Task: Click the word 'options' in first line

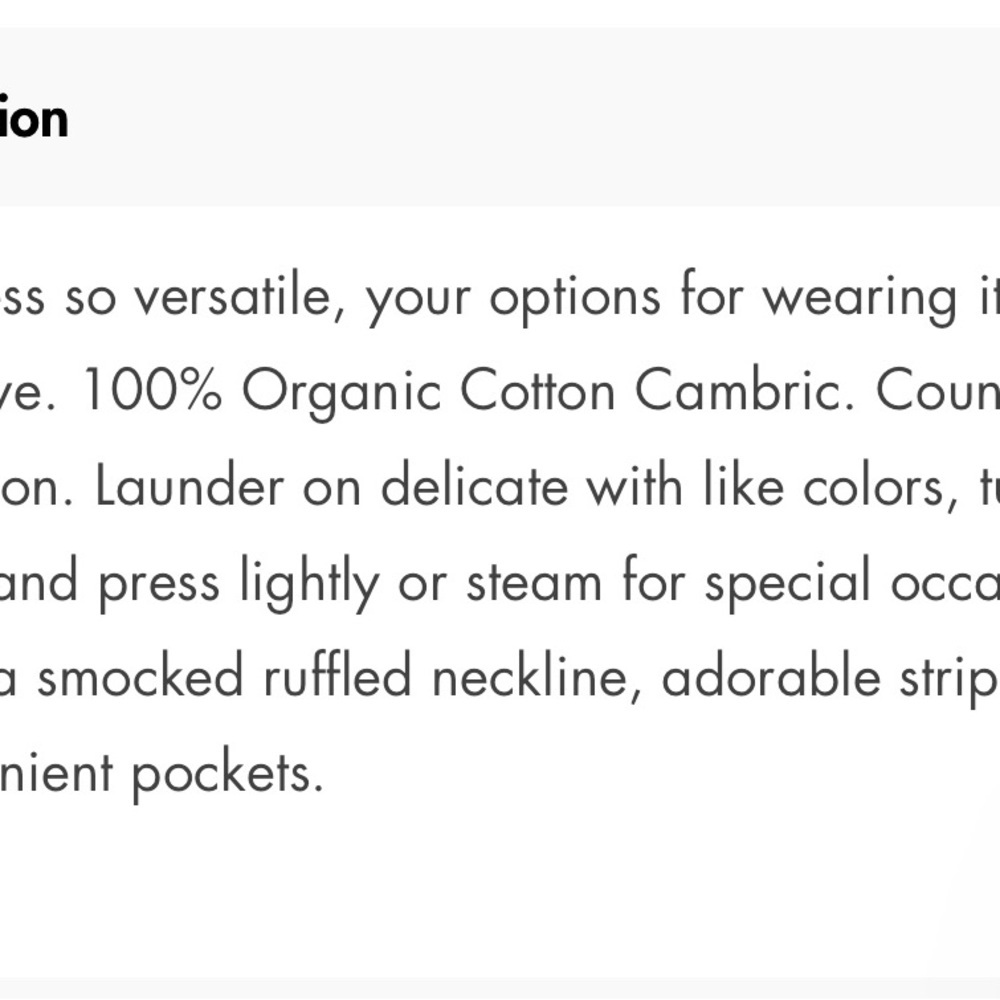Action: (x=575, y=298)
